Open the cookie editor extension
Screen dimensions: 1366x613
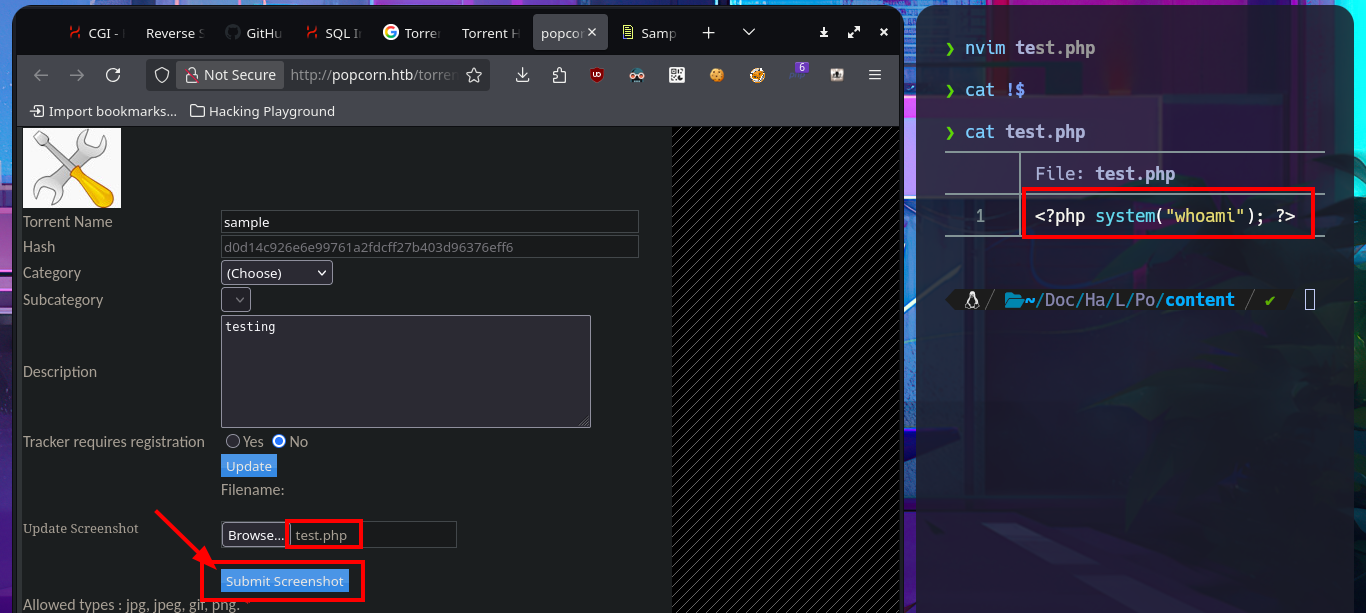pos(717,75)
